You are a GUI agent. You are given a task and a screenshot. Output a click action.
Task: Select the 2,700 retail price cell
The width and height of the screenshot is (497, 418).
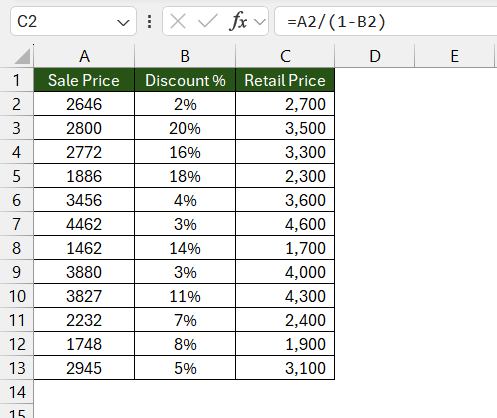pyautogui.click(x=285, y=104)
